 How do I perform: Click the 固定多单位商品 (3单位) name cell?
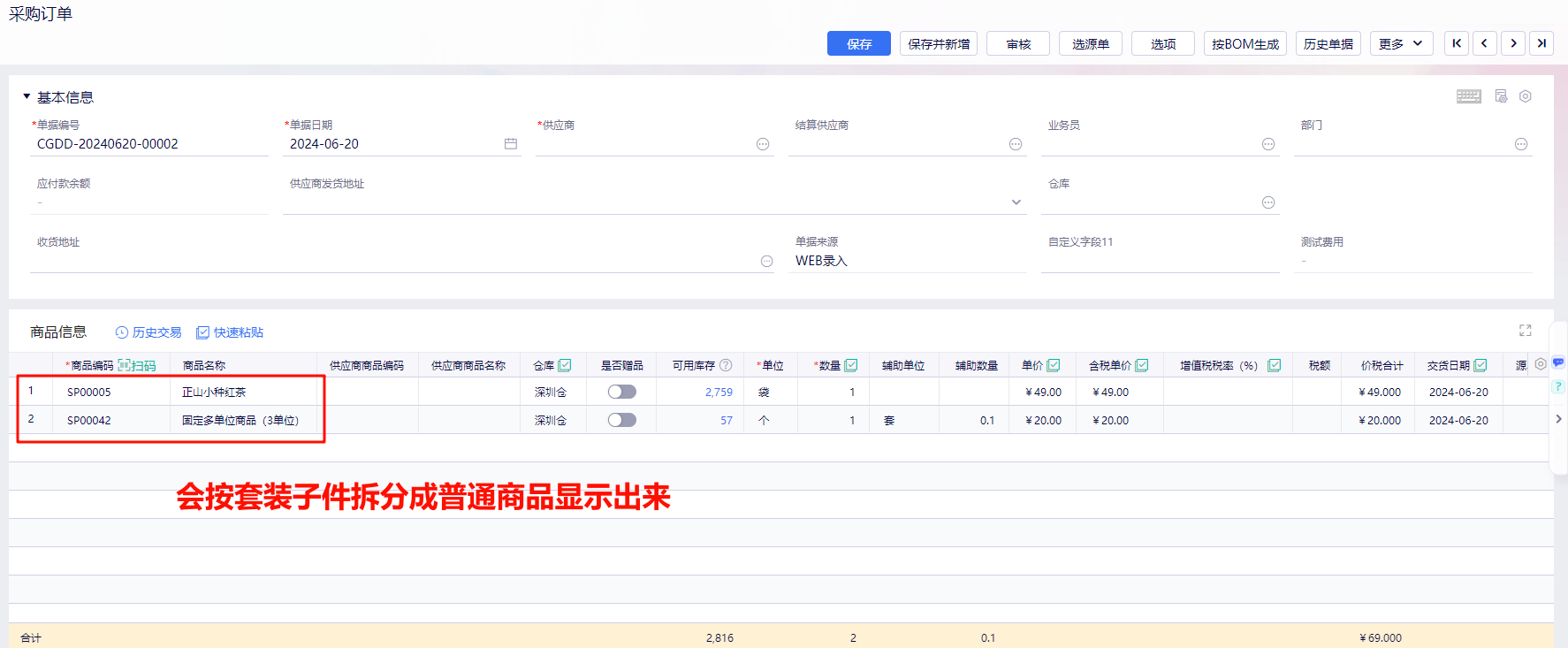point(243,420)
